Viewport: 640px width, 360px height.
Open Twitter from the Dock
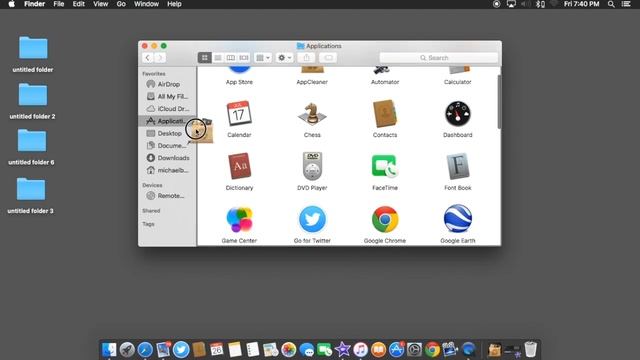point(181,350)
